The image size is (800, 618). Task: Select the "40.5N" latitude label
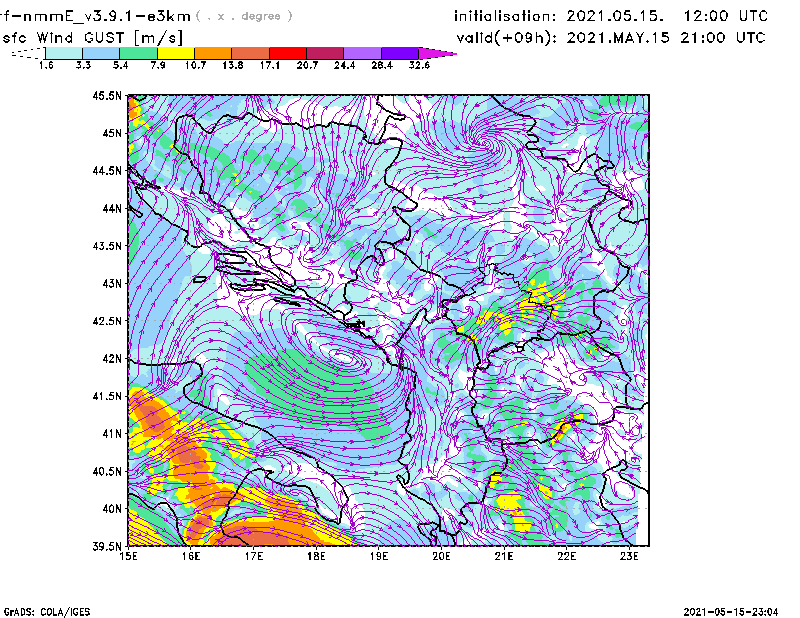(x=107, y=471)
